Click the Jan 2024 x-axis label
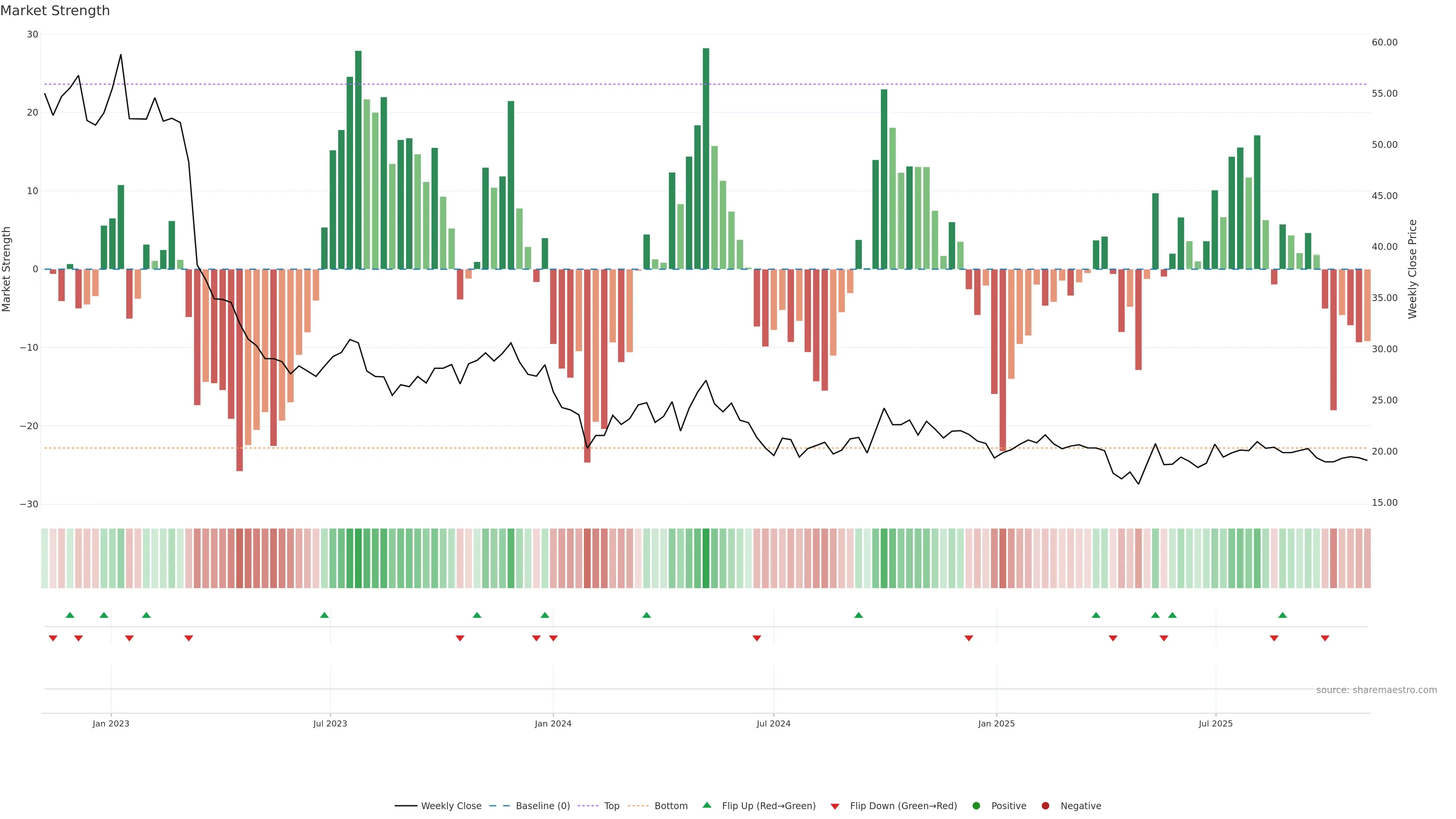The width and height of the screenshot is (1456, 819). tap(553, 723)
